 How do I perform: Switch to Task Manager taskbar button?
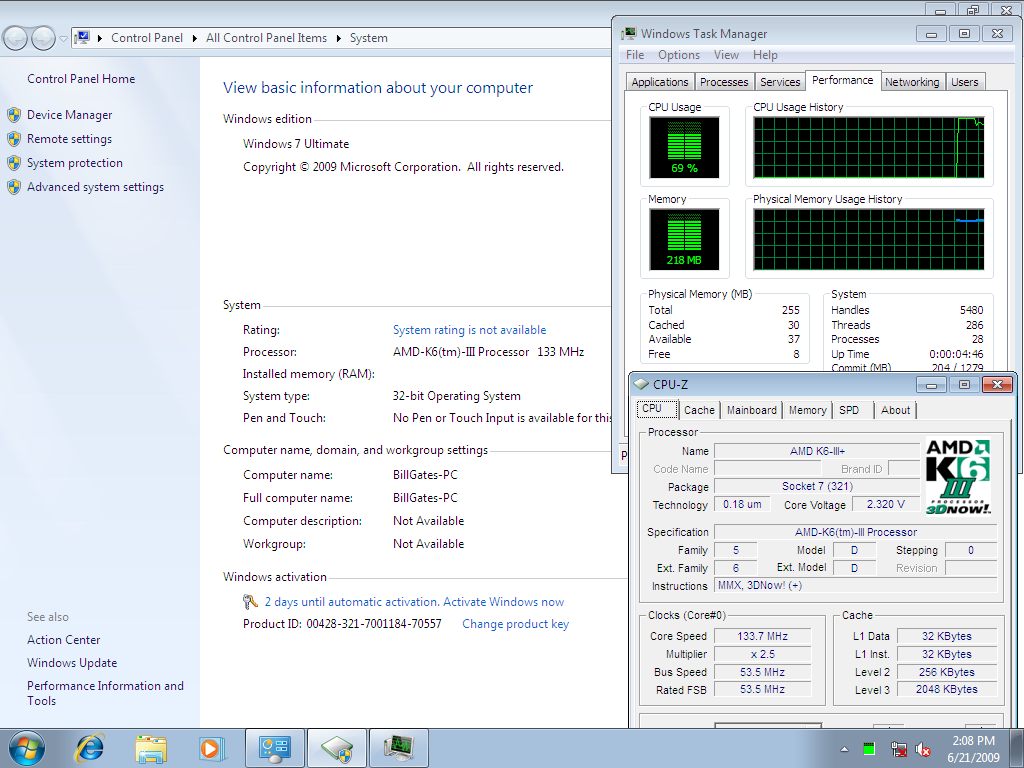(399, 748)
